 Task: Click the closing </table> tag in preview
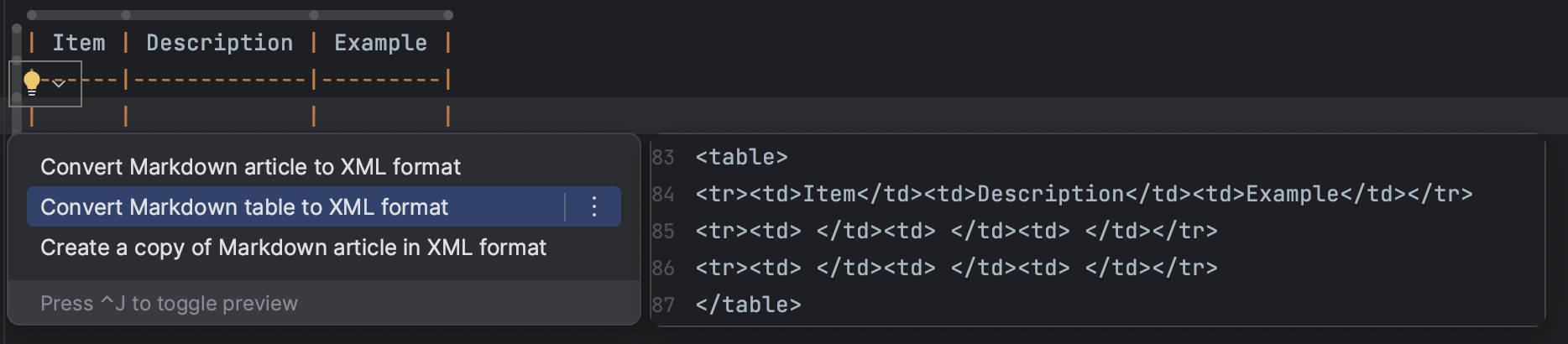748,305
